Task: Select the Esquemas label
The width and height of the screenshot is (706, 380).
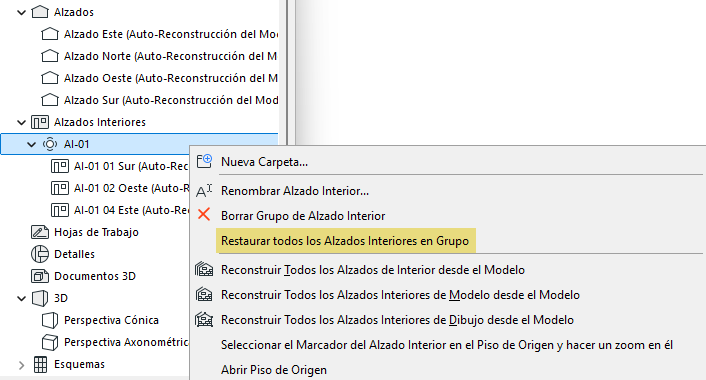Action: point(79,364)
